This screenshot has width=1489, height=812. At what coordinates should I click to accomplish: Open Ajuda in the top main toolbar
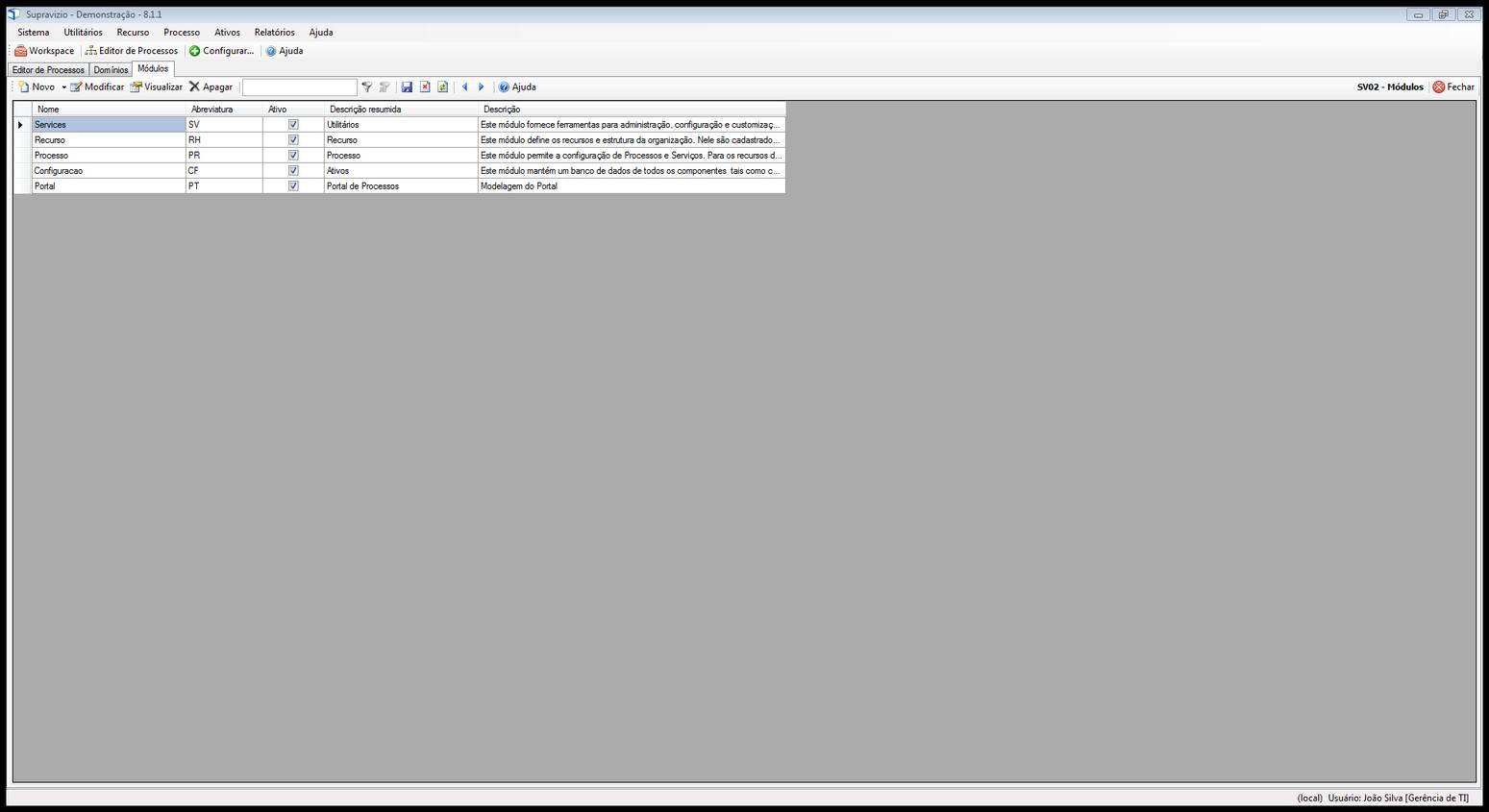pos(285,51)
